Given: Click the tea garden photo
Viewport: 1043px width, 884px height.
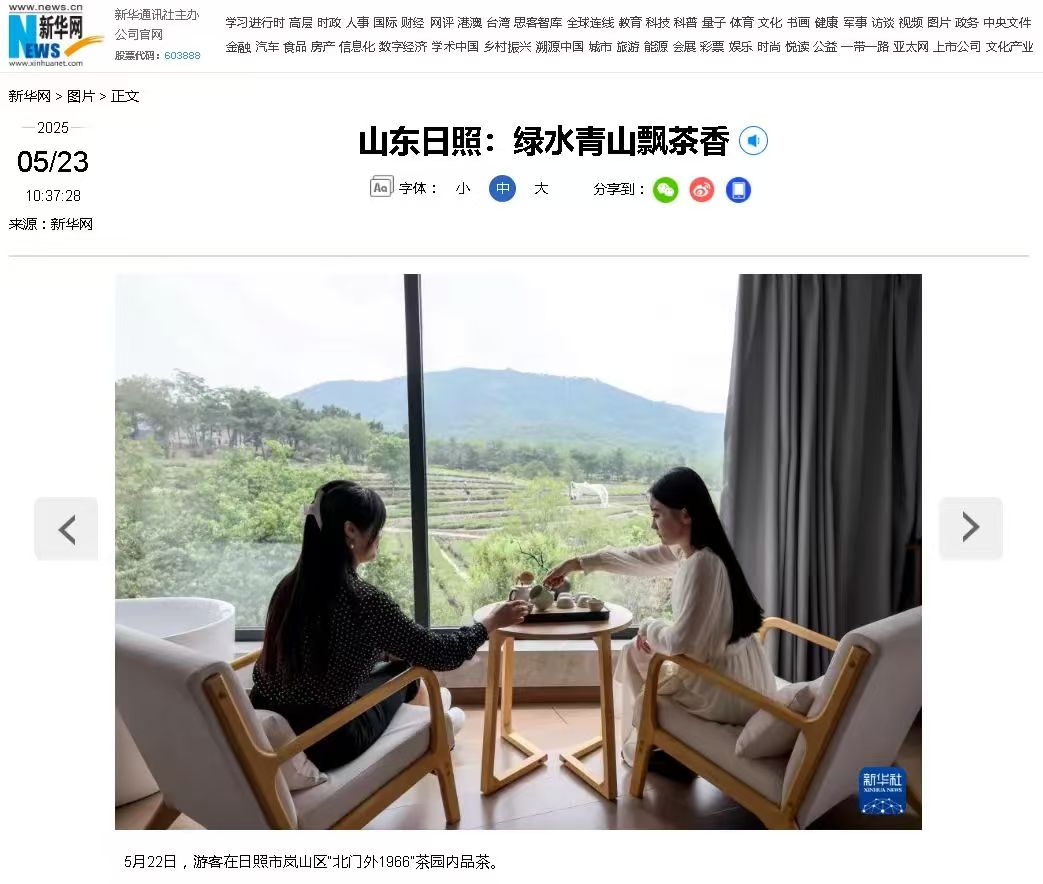Looking at the screenshot, I should 518,551.
